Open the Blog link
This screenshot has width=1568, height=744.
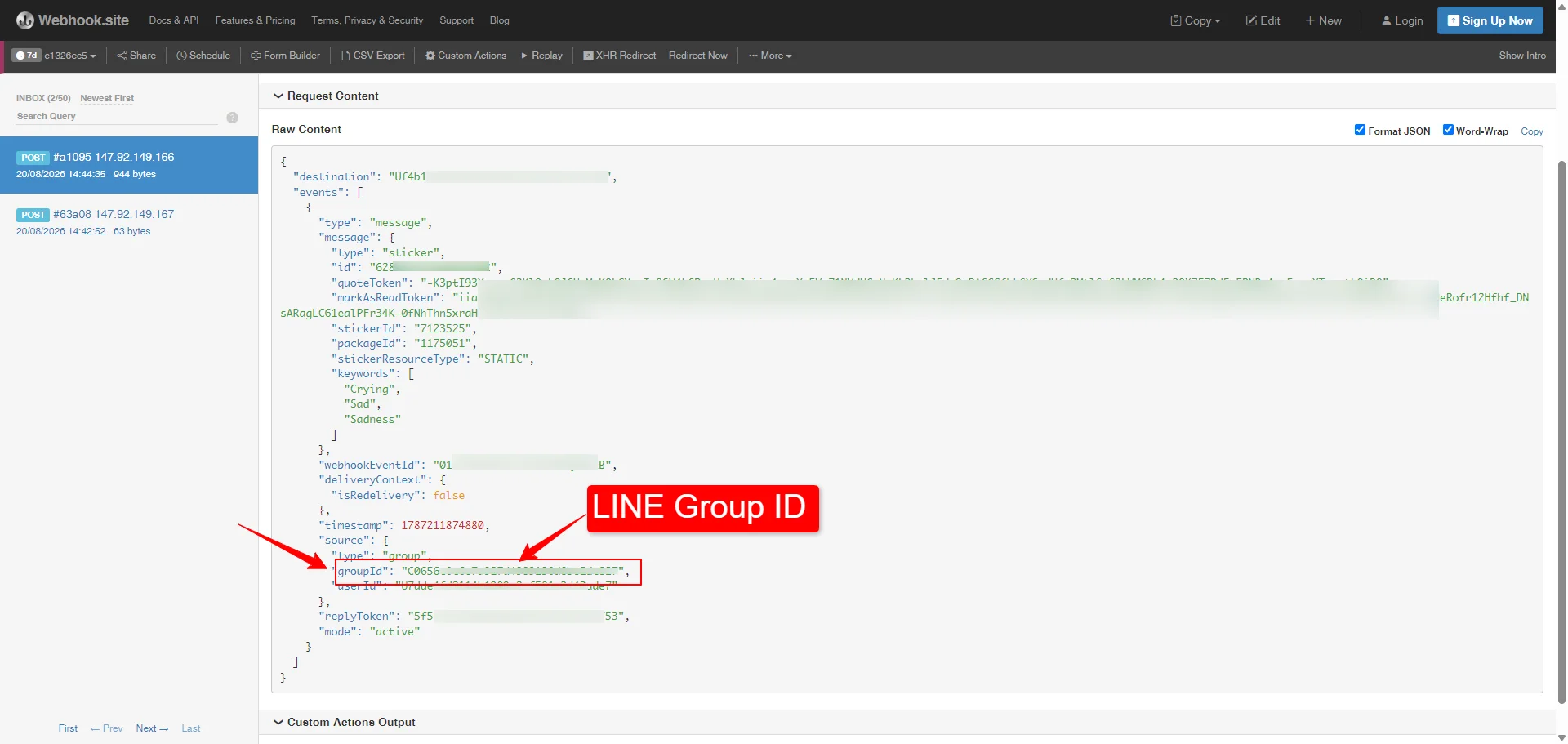point(499,20)
